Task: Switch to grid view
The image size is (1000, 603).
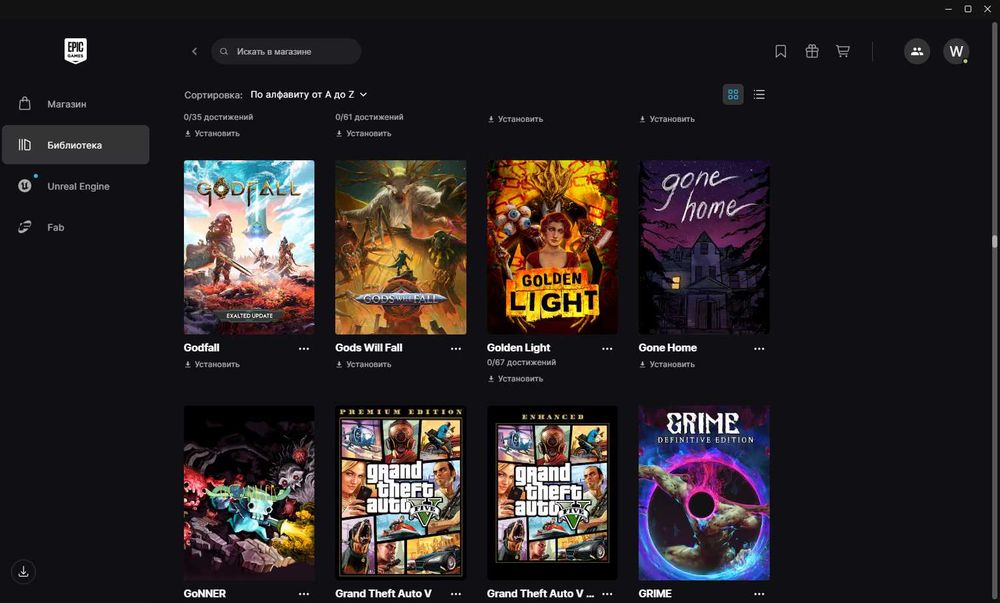Action: (x=733, y=94)
